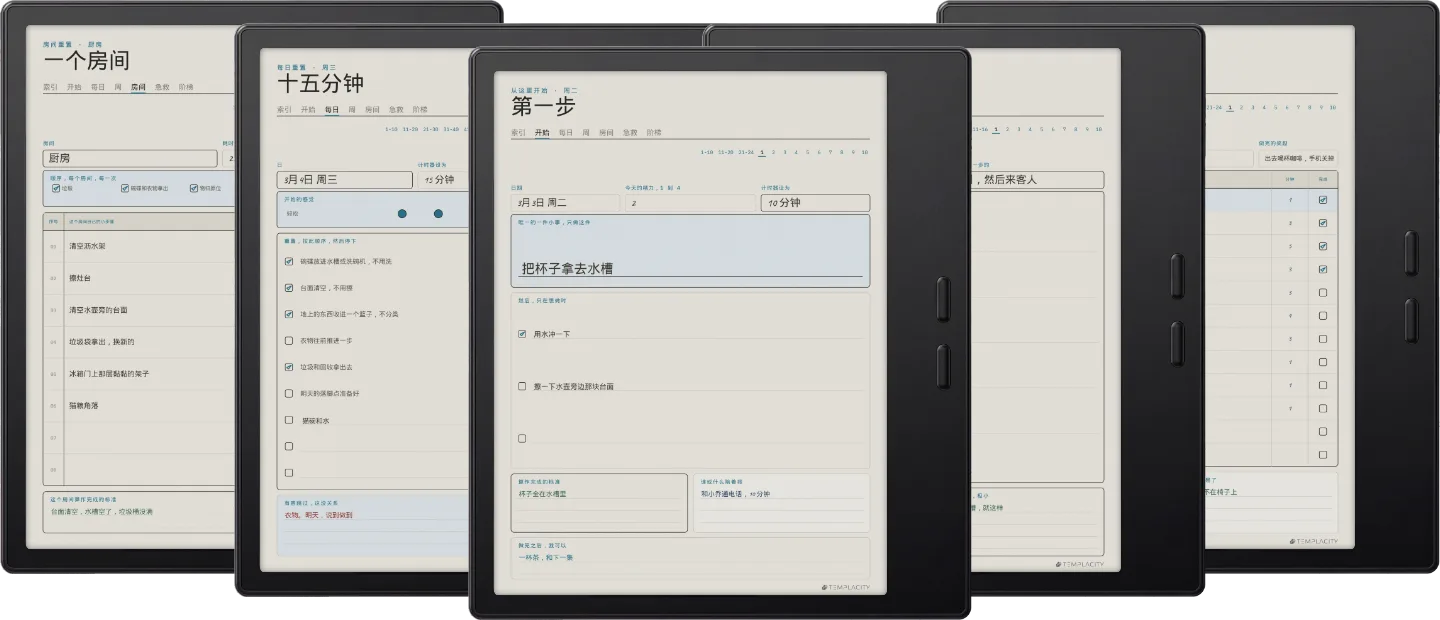Go to the 11-20 range on 第一步 page

(x=726, y=152)
